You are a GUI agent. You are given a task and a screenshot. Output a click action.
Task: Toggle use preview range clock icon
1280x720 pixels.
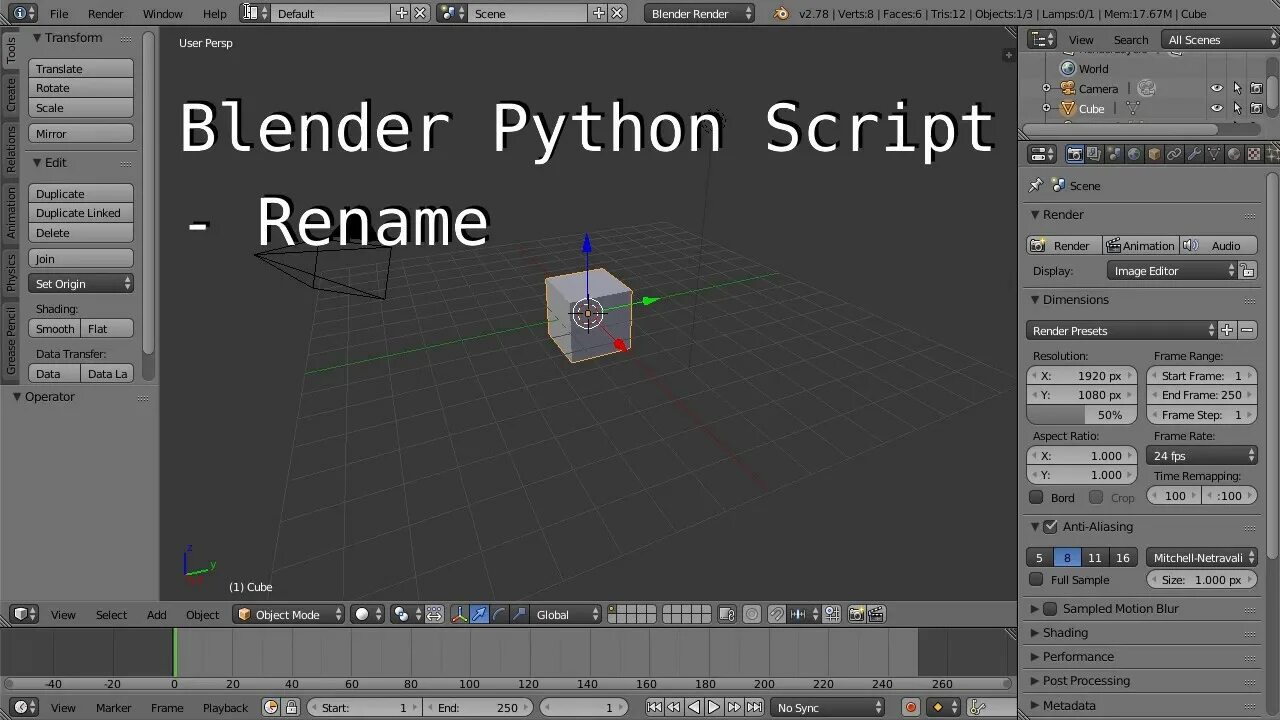coord(271,707)
